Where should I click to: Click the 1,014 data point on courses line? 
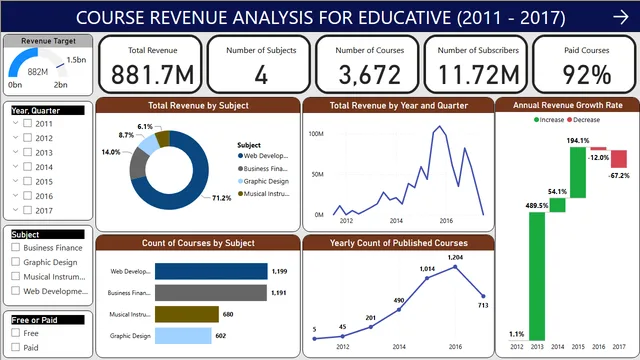(x=427, y=278)
